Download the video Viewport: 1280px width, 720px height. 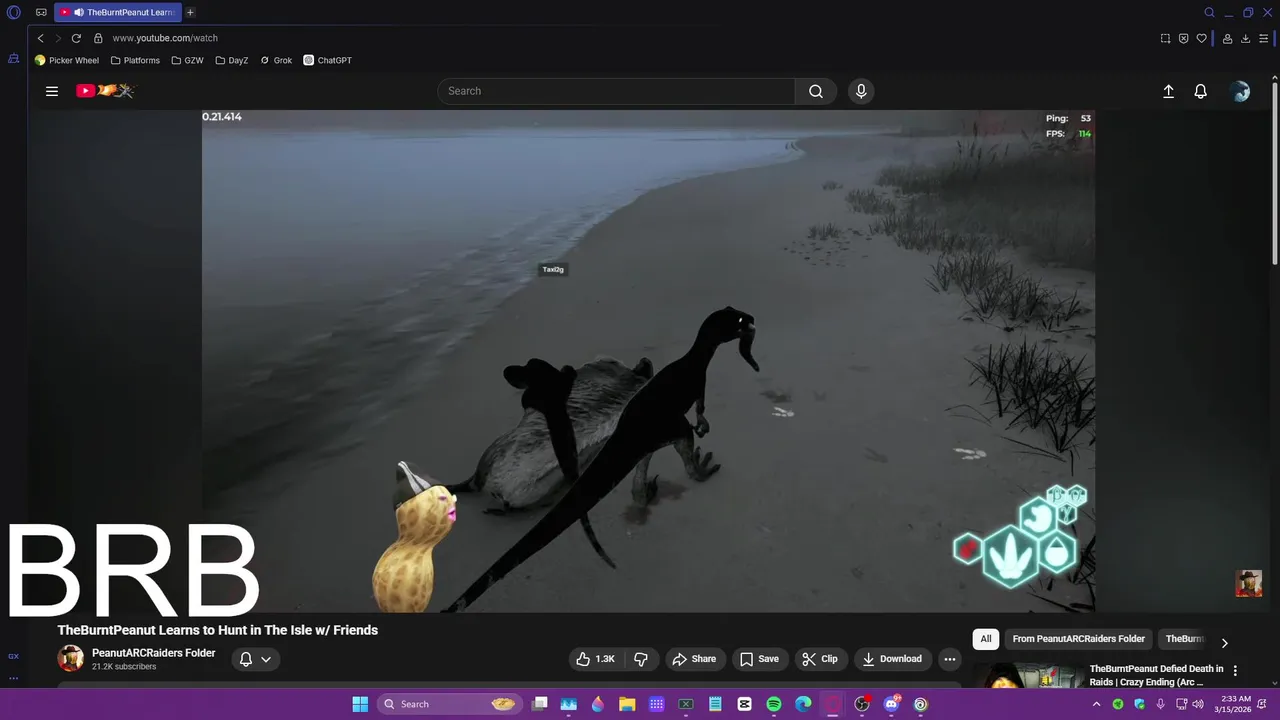coord(892,659)
